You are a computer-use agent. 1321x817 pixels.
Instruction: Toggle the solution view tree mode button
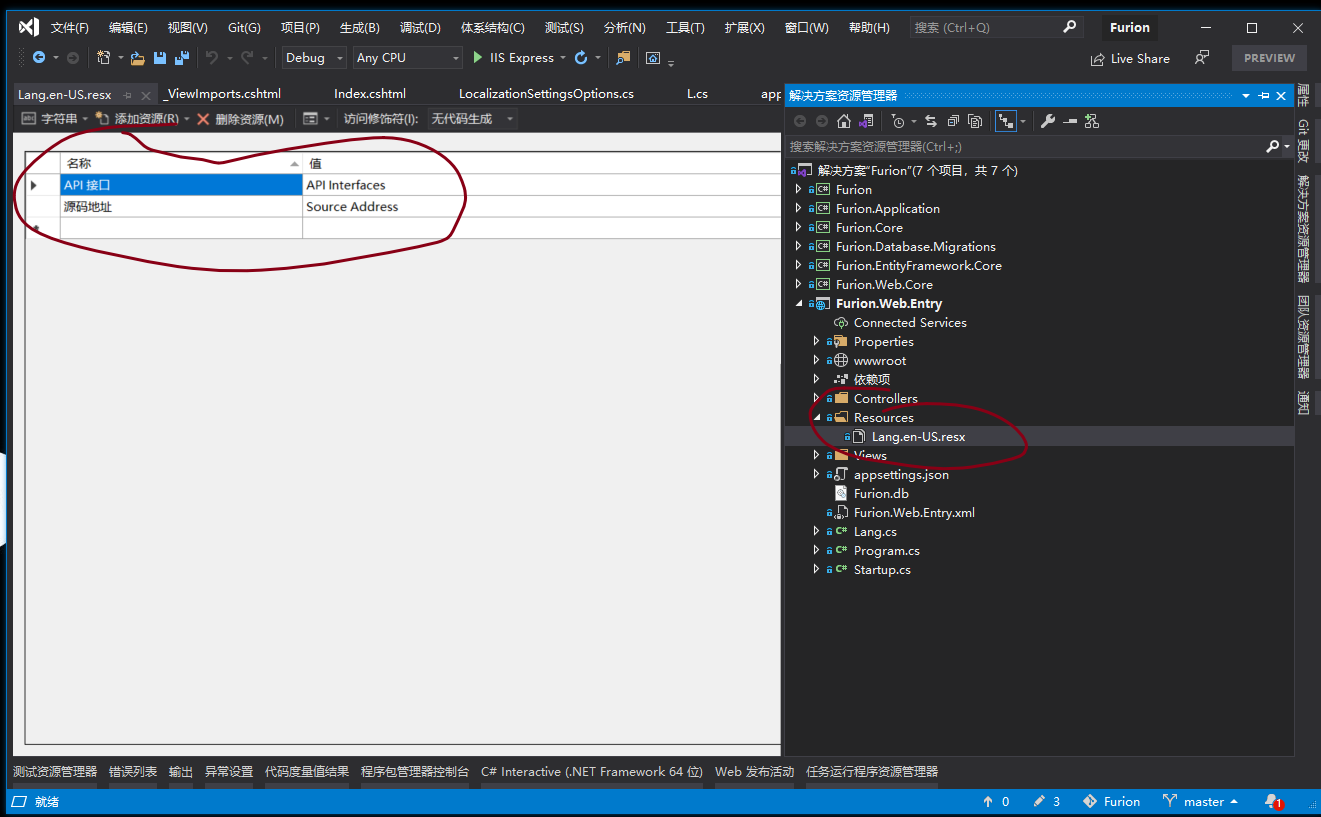[1005, 121]
